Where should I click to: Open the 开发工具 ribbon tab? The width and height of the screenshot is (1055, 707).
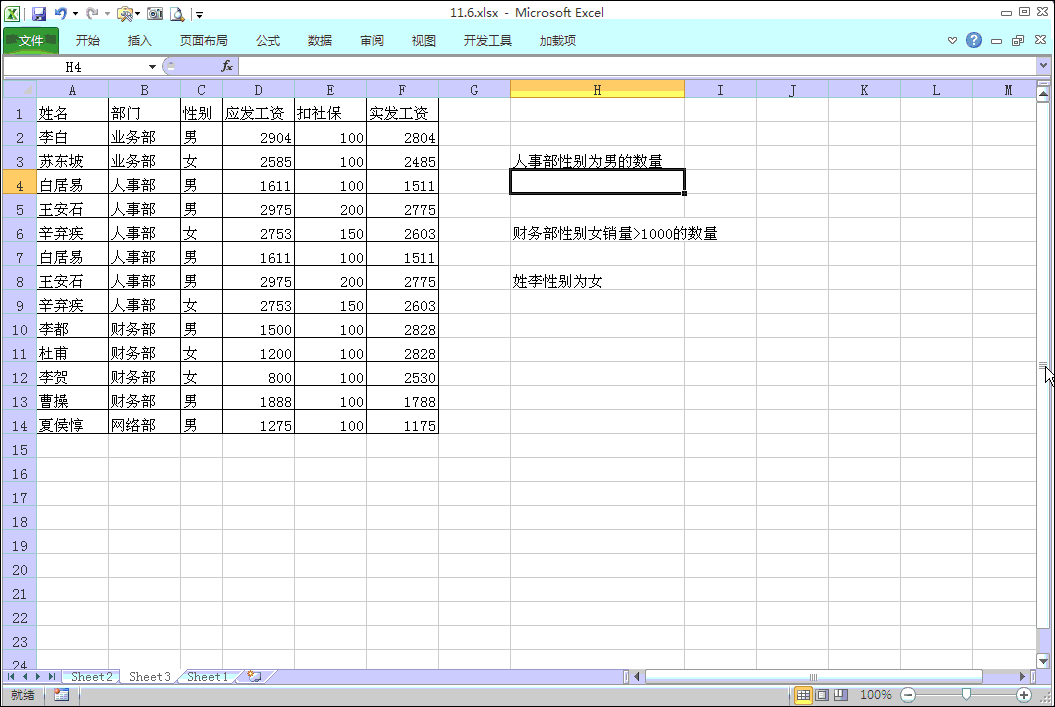pyautogui.click(x=487, y=40)
